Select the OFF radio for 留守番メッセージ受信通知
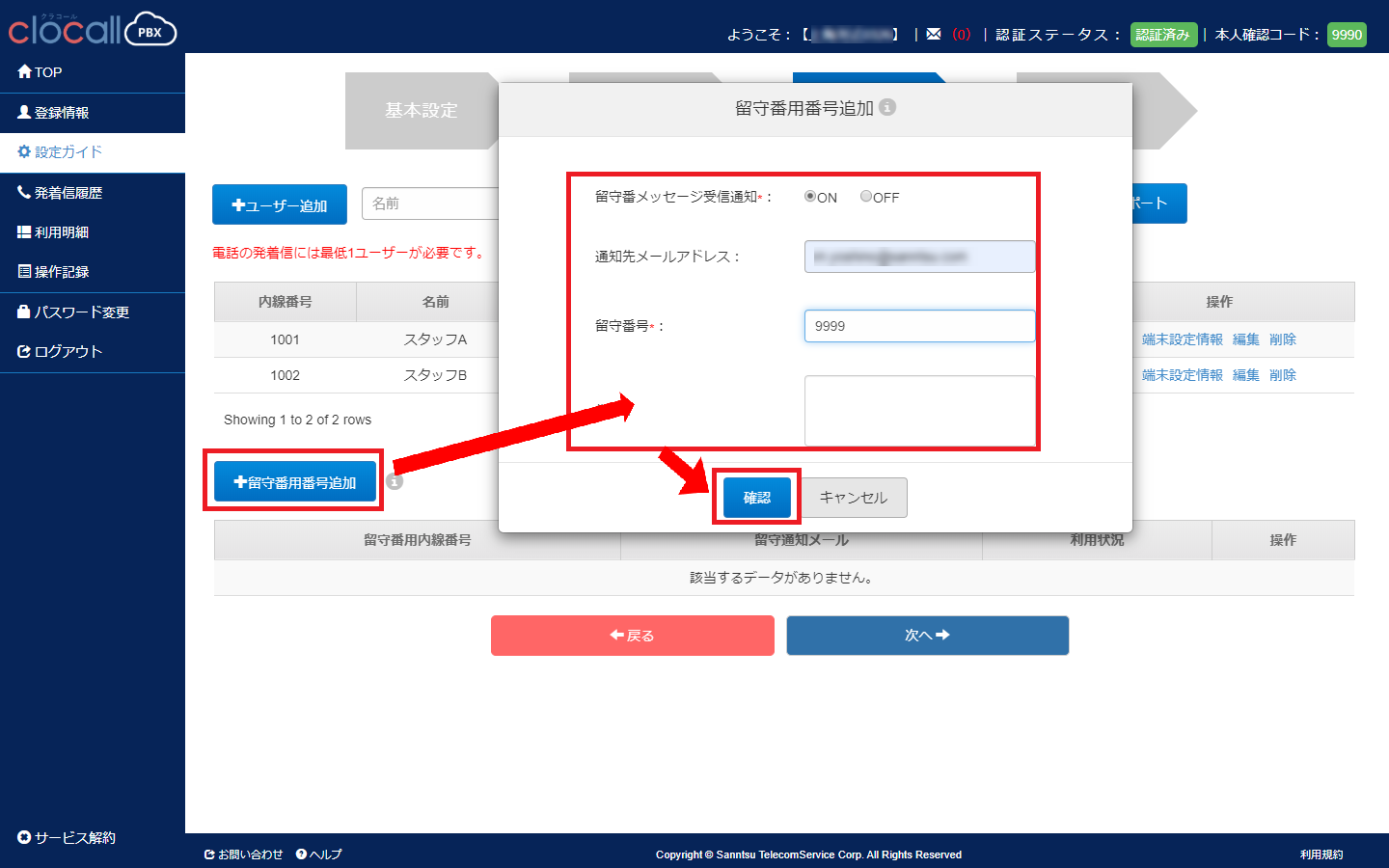The image size is (1389, 868). pyautogui.click(x=866, y=196)
